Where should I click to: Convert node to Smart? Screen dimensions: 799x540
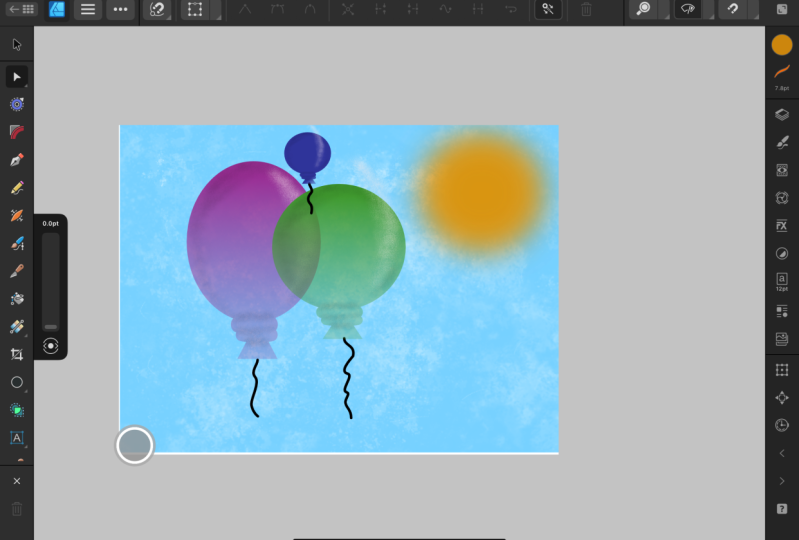coord(310,9)
